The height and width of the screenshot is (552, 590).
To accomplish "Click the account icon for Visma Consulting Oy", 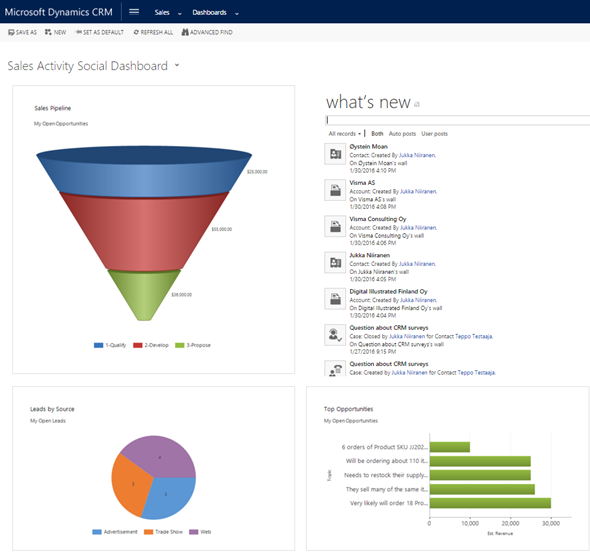I will pos(335,226).
